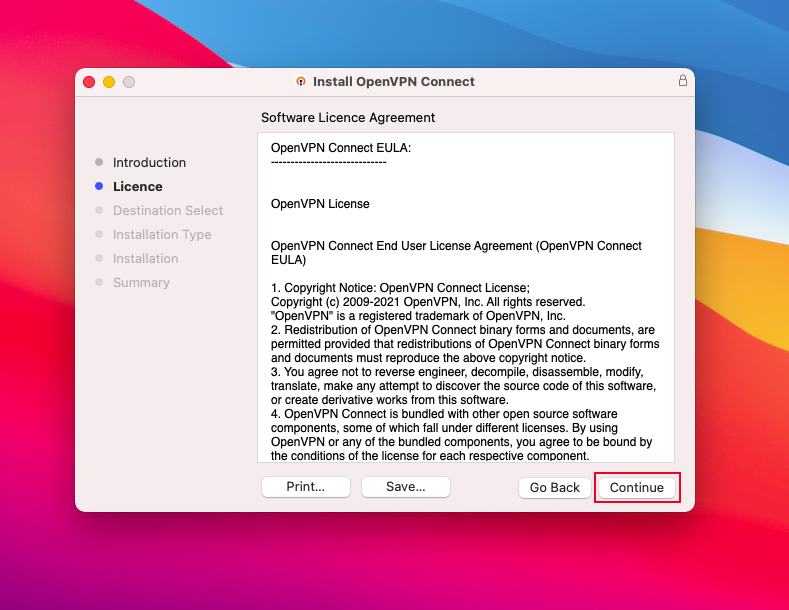Click the 'Install OpenVPN Connect' window title
The height and width of the screenshot is (610, 789).
pyautogui.click(x=393, y=82)
